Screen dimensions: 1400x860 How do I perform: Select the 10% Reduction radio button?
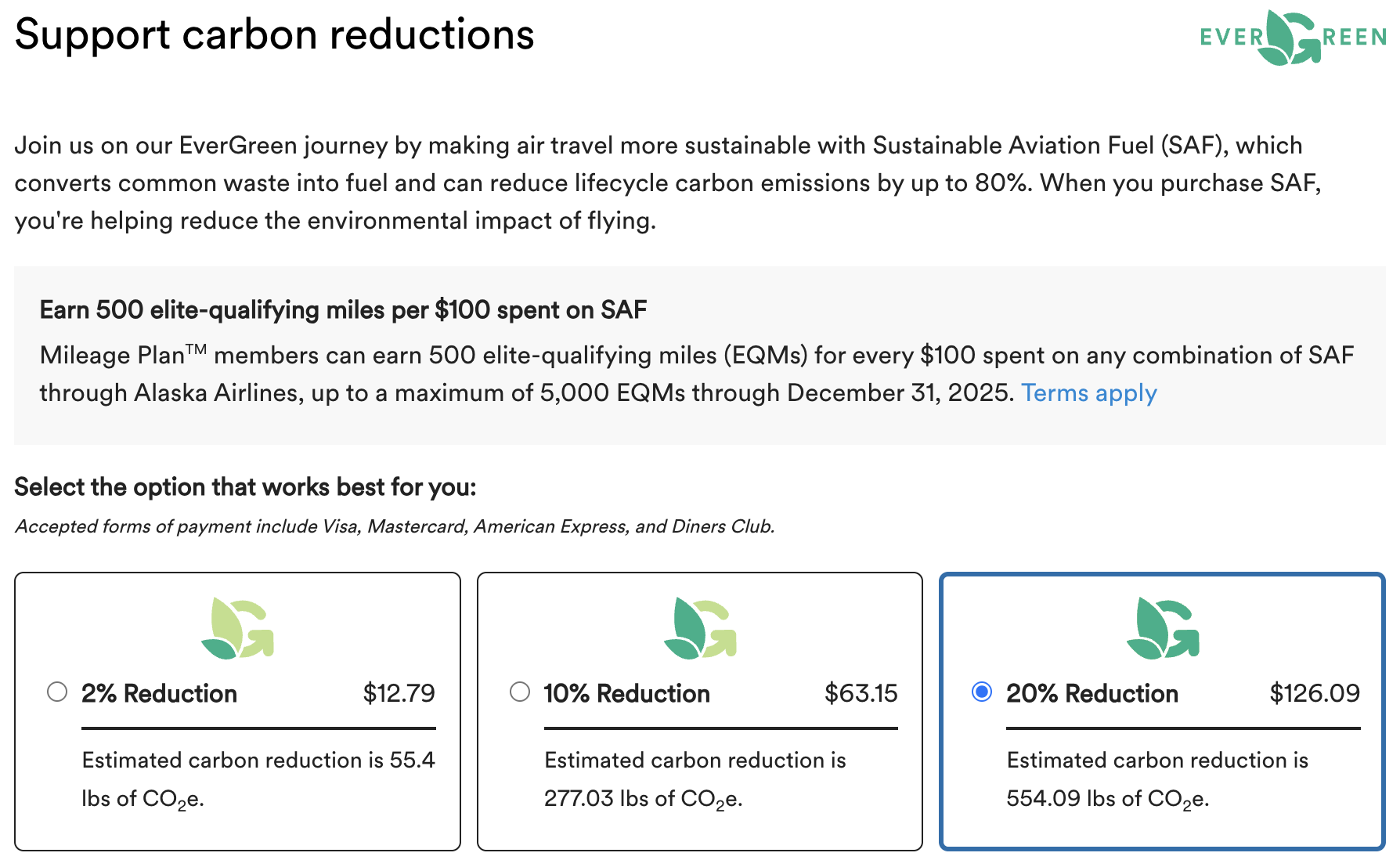coord(520,692)
